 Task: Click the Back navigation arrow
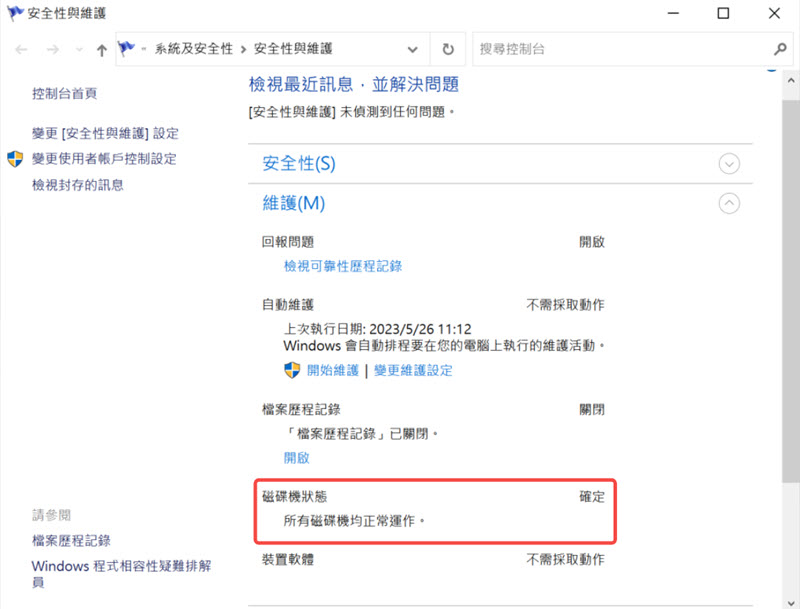point(21,49)
